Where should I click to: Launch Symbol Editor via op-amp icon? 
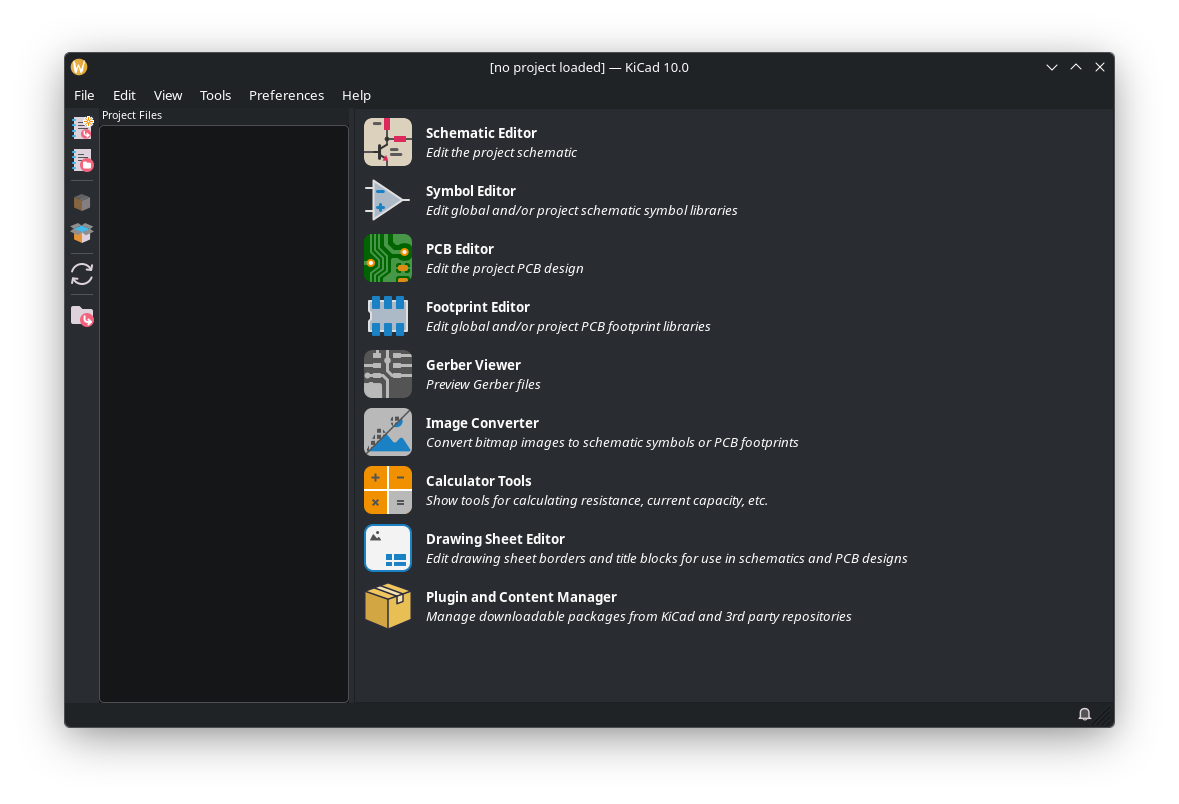click(388, 200)
